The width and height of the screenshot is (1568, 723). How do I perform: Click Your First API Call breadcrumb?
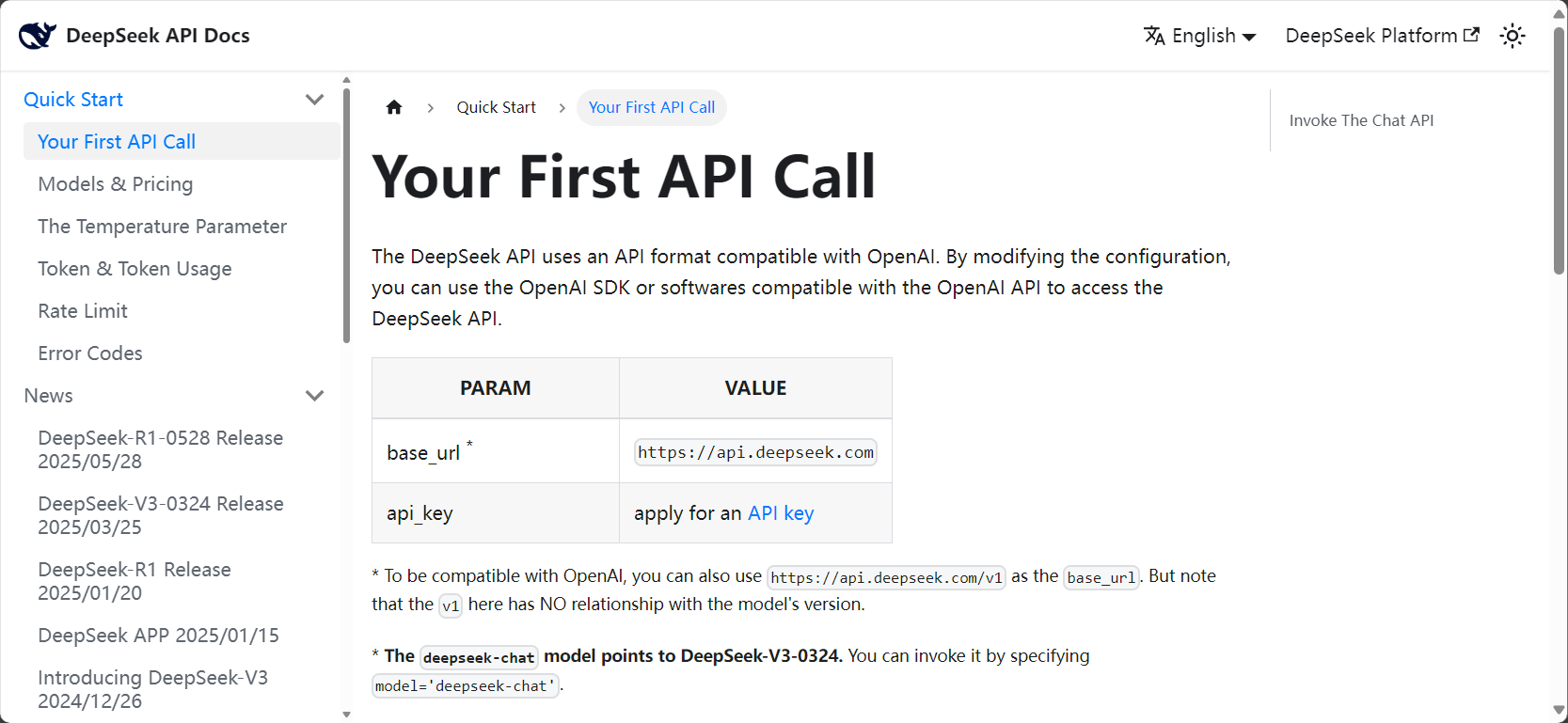click(652, 107)
